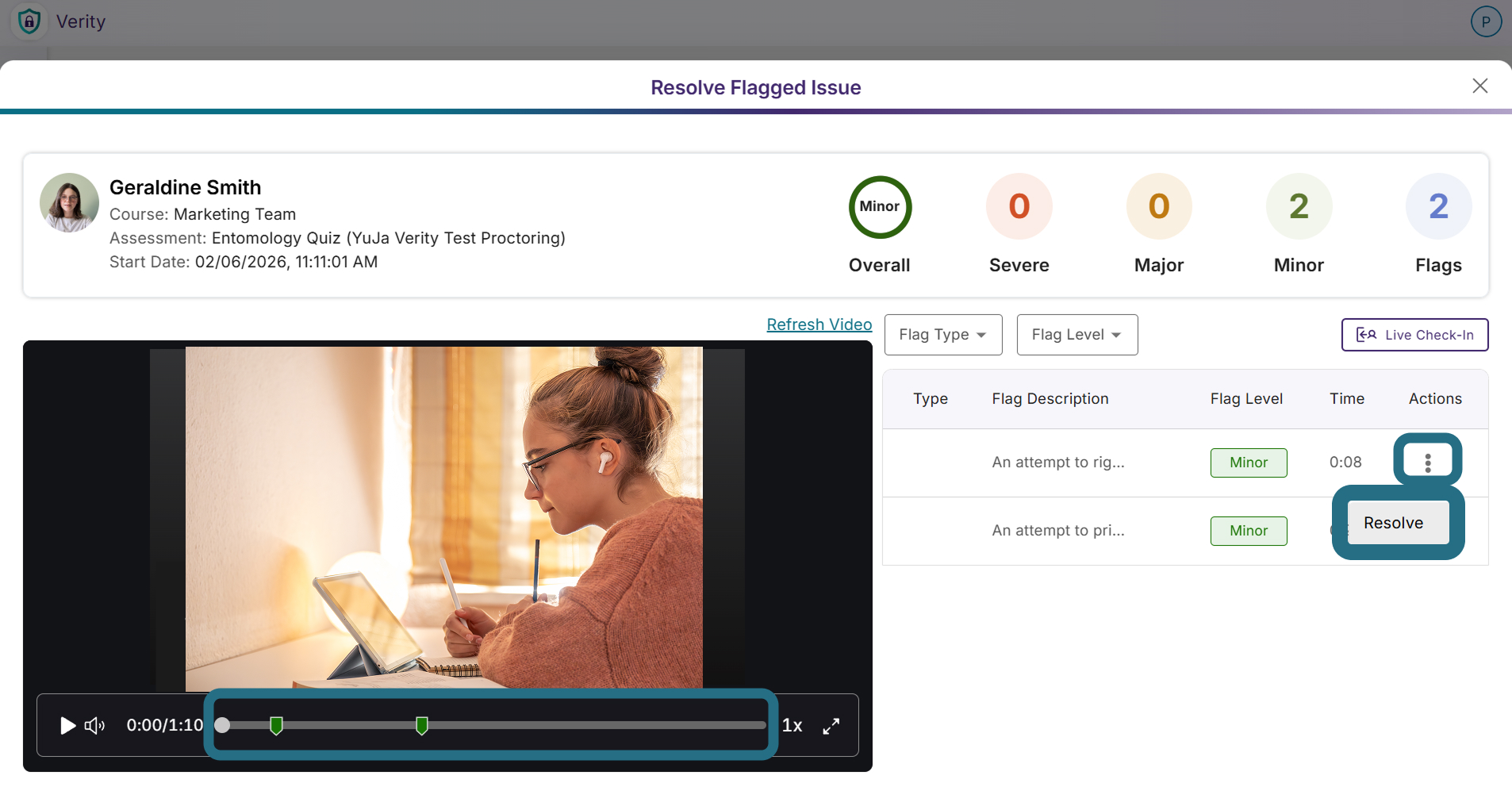Jump to the second green flag marker on timeline
This screenshot has width=1512, height=810.
pyautogui.click(x=422, y=725)
